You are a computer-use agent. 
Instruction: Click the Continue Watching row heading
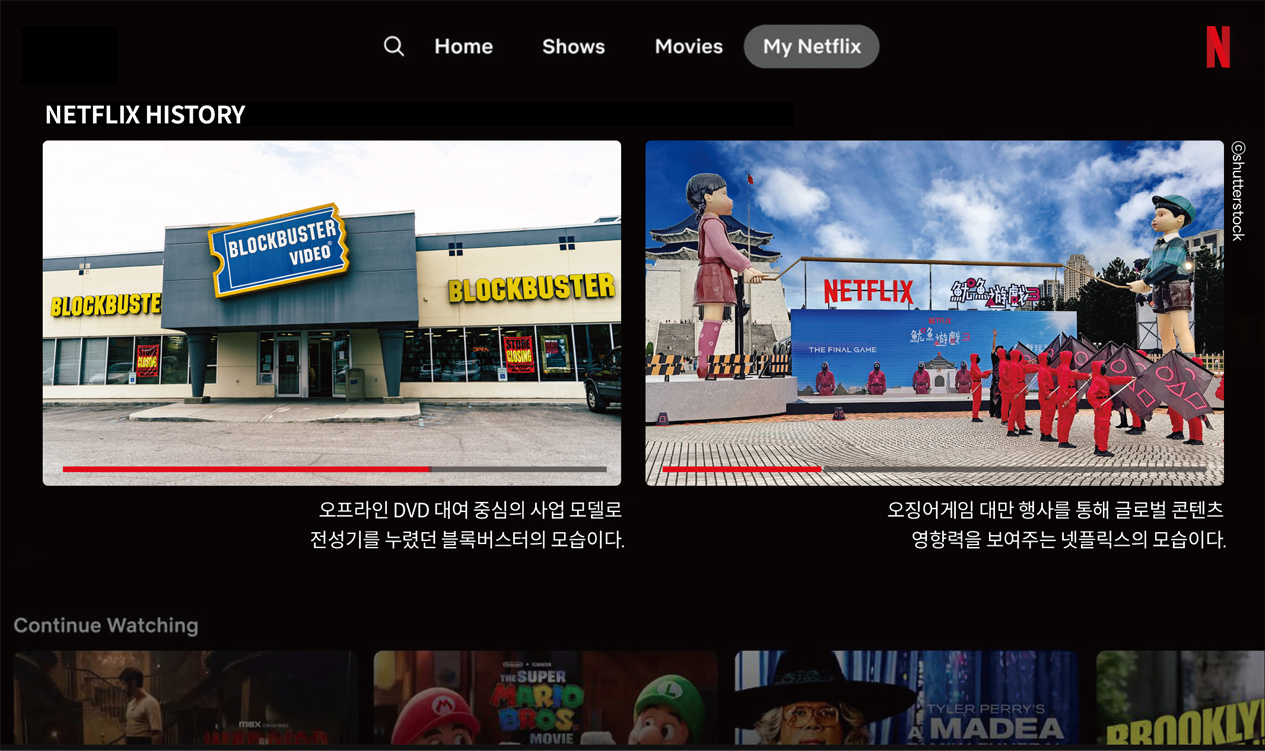pyautogui.click(x=106, y=626)
